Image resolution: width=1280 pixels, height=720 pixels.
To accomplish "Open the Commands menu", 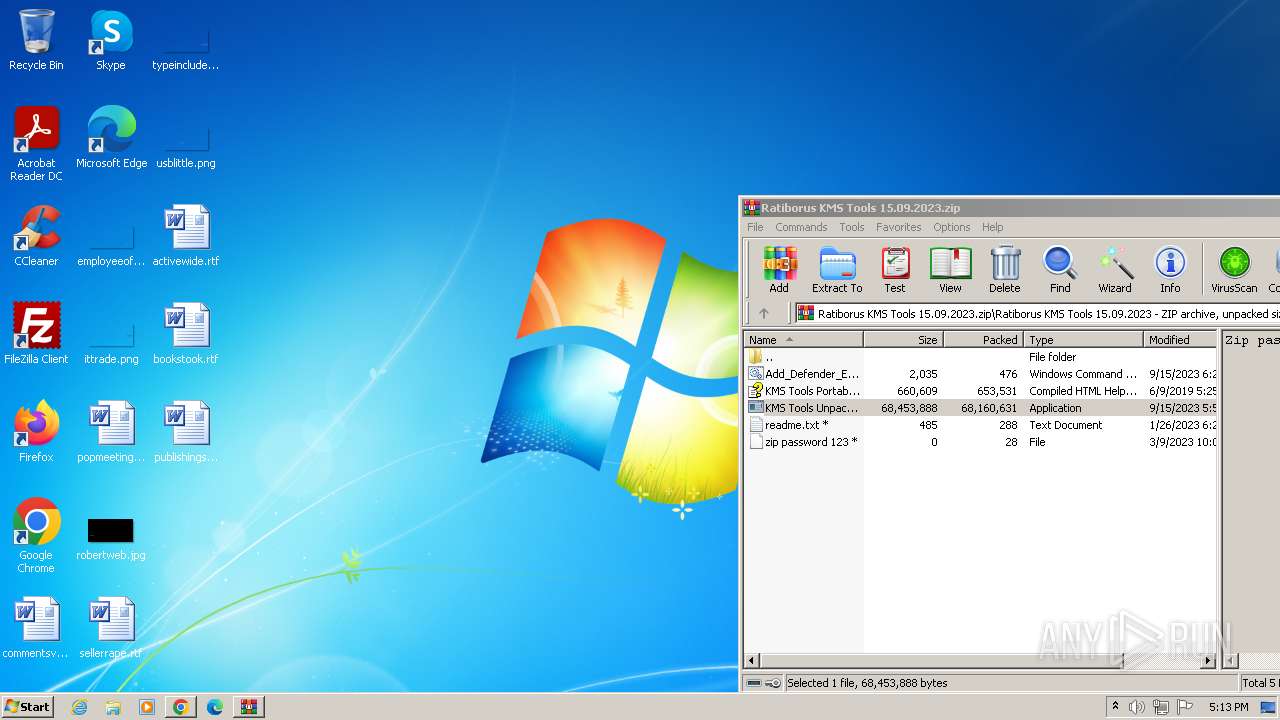I will pos(801,227).
